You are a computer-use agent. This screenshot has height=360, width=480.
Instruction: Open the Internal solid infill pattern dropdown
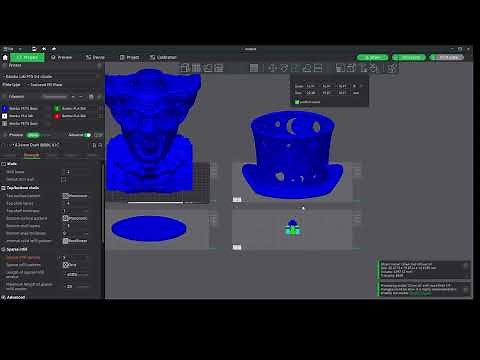tap(76, 241)
